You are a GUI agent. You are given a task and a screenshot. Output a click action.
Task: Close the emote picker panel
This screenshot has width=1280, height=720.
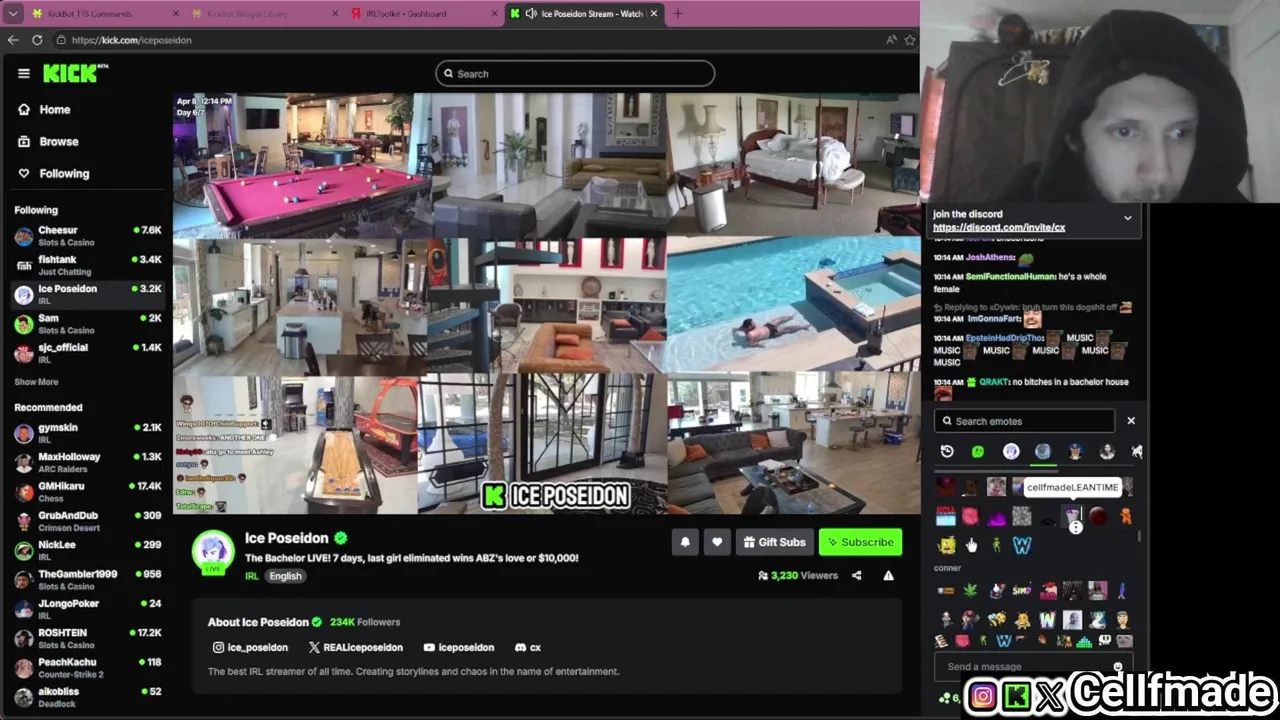point(1131,421)
